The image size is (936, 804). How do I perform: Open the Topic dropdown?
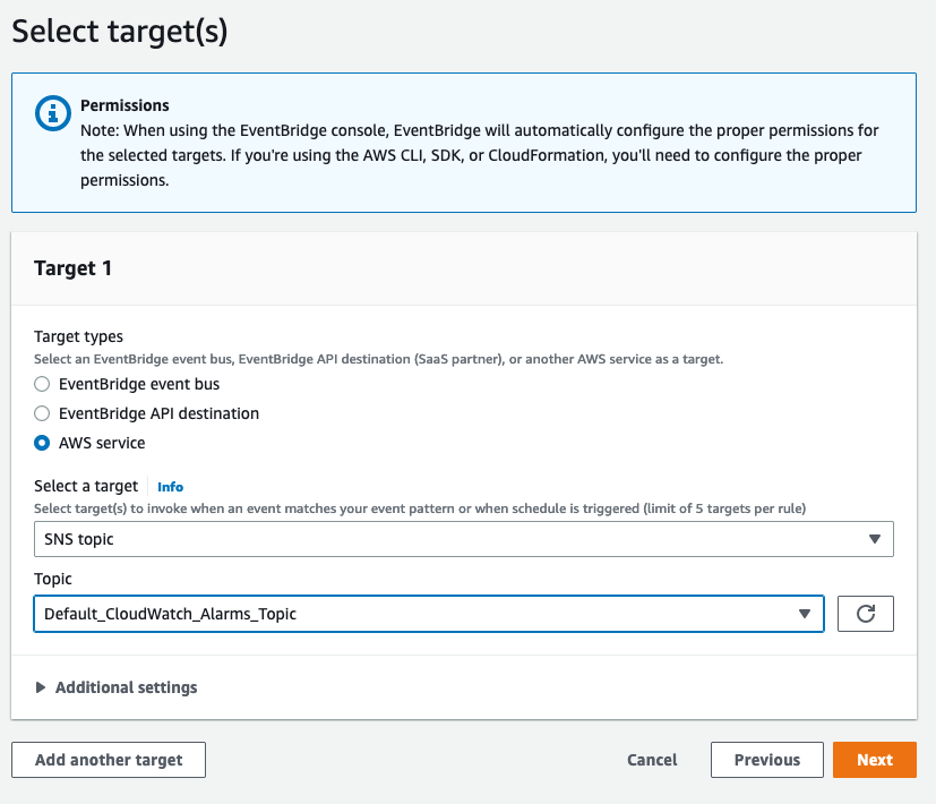point(428,613)
